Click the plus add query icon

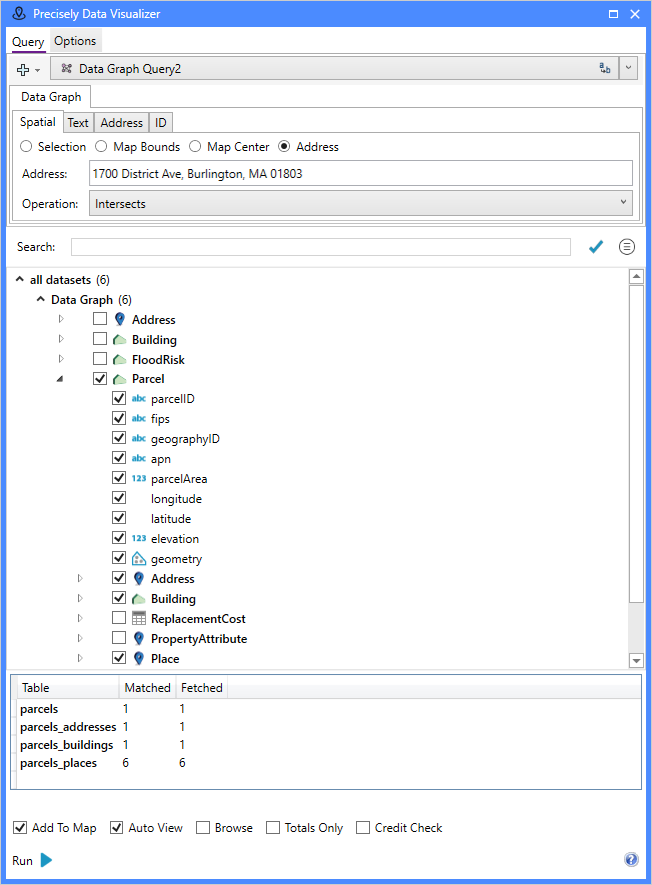(x=23, y=69)
